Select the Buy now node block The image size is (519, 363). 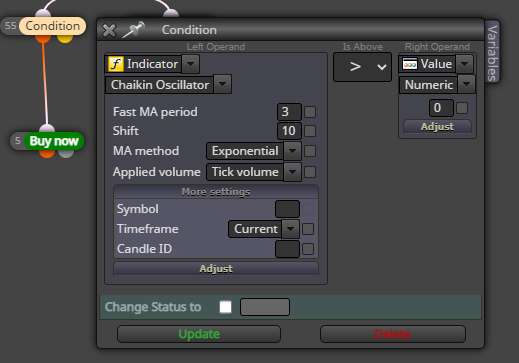click(54, 141)
